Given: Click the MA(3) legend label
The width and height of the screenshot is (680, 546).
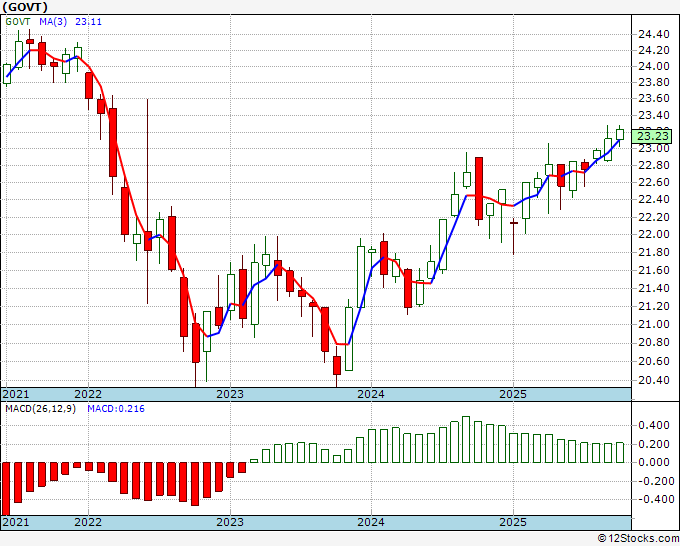Looking at the screenshot, I should (x=53, y=21).
